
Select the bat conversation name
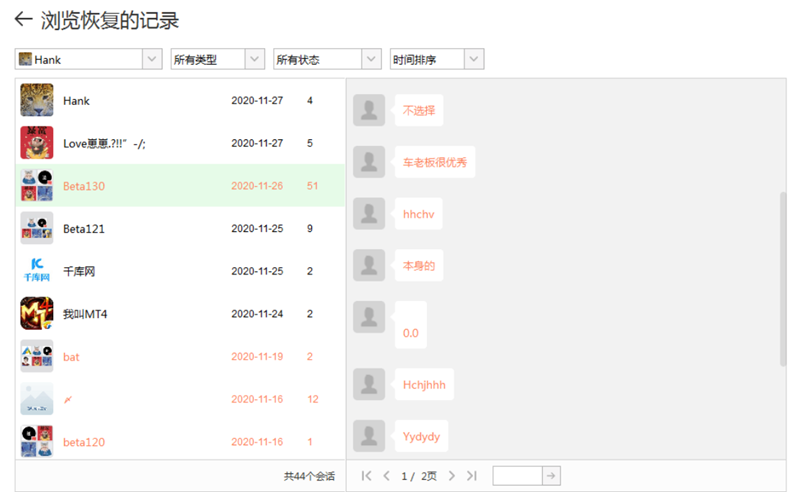coord(71,357)
